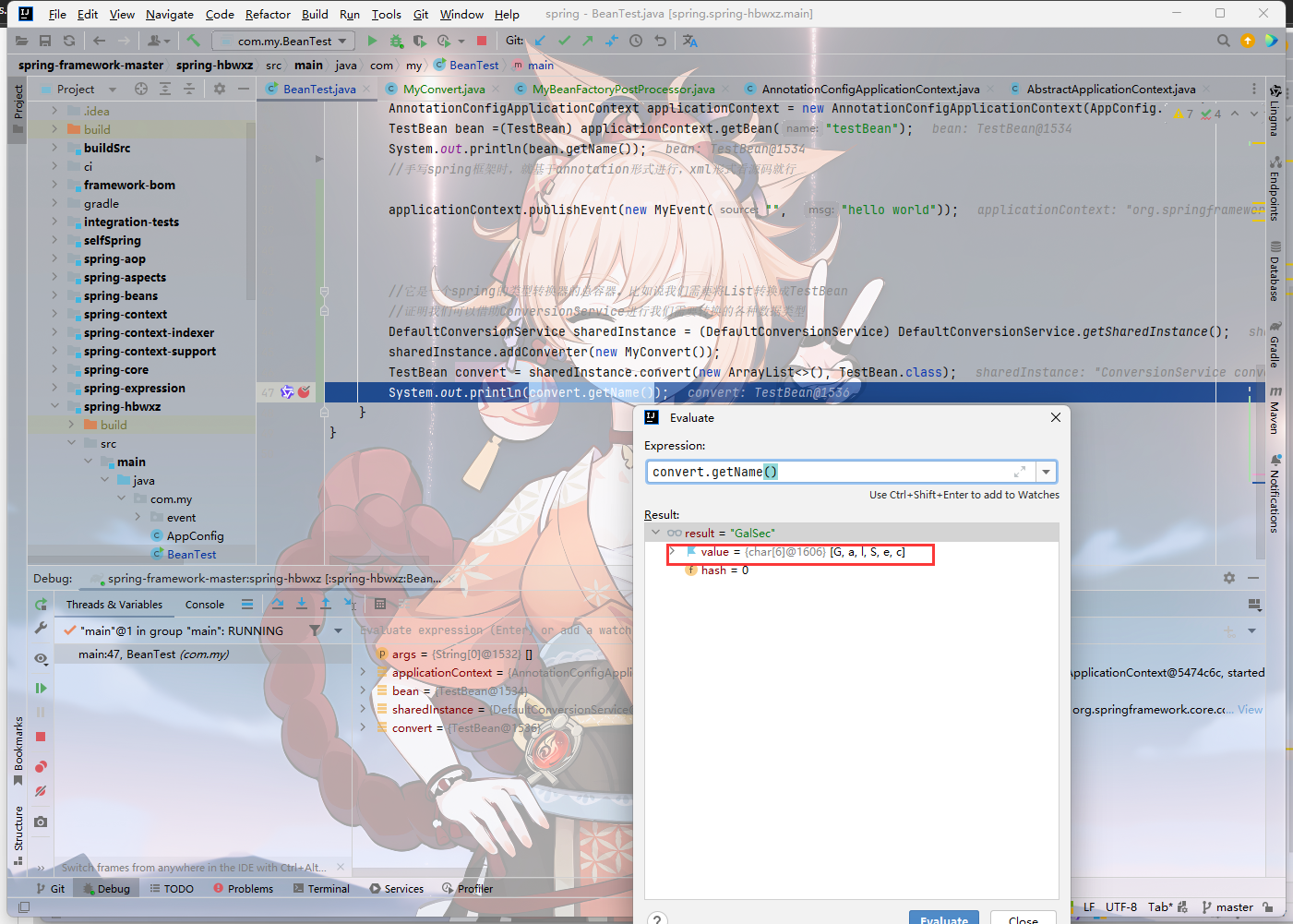The image size is (1293, 924).
Task: Click Collapse All in Project panel
Action: (x=189, y=89)
